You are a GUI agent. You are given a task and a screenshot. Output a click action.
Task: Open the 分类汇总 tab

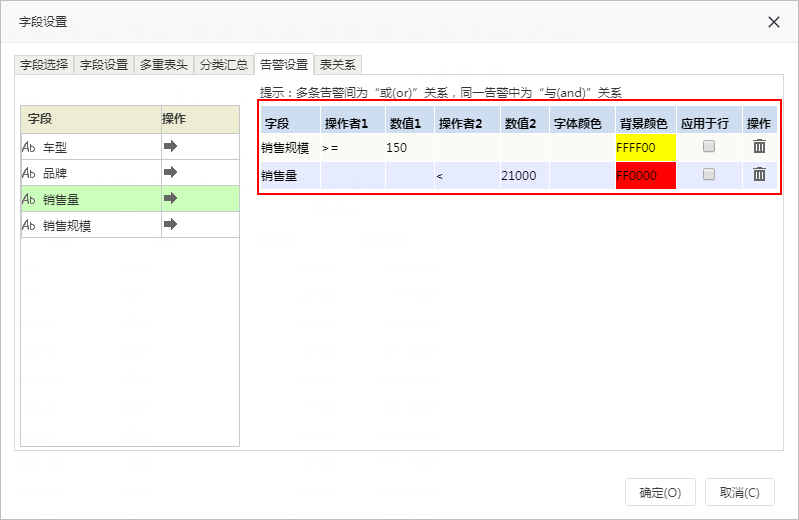[224, 65]
